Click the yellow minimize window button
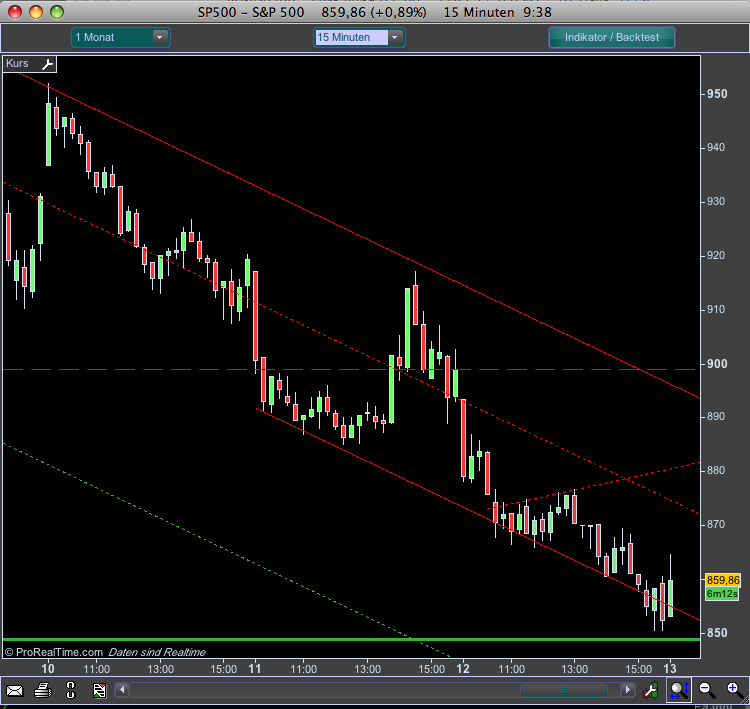This screenshot has height=709, width=750. click(x=36, y=12)
